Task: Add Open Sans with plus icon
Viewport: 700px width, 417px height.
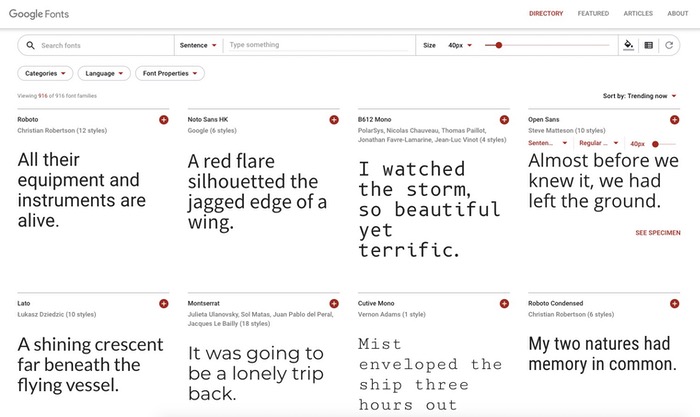Action: click(x=675, y=120)
